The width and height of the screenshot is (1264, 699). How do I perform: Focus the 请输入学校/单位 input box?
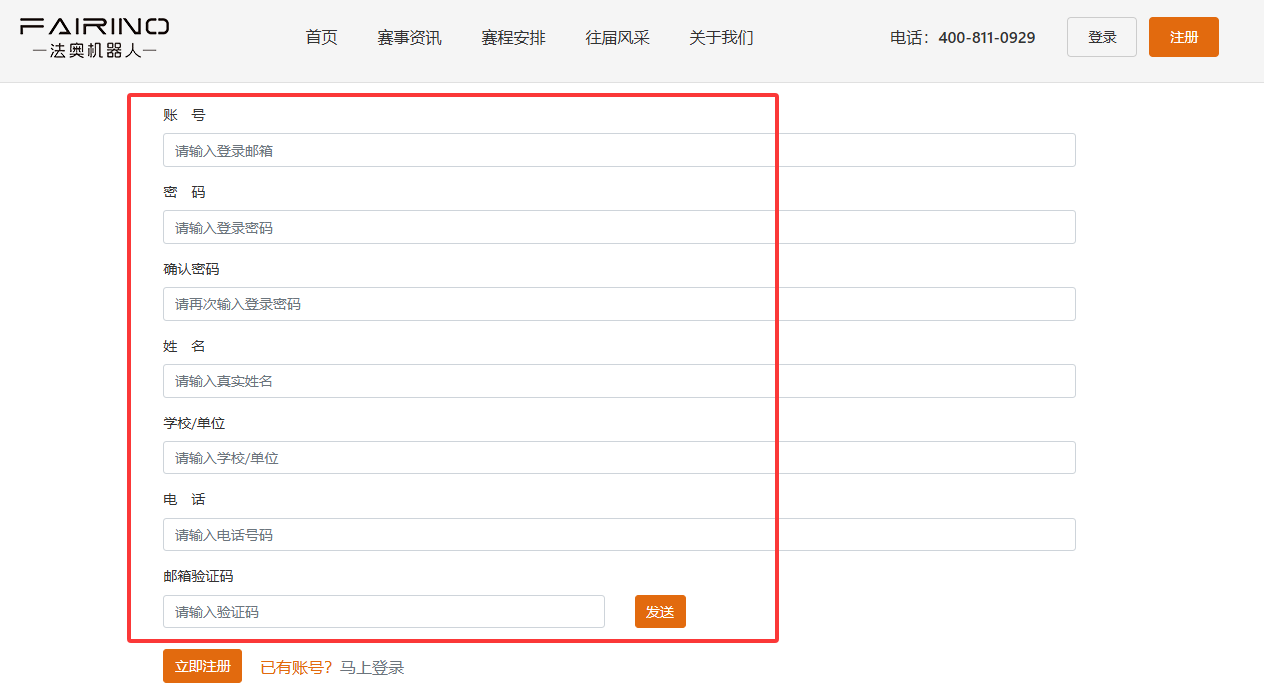(x=619, y=458)
